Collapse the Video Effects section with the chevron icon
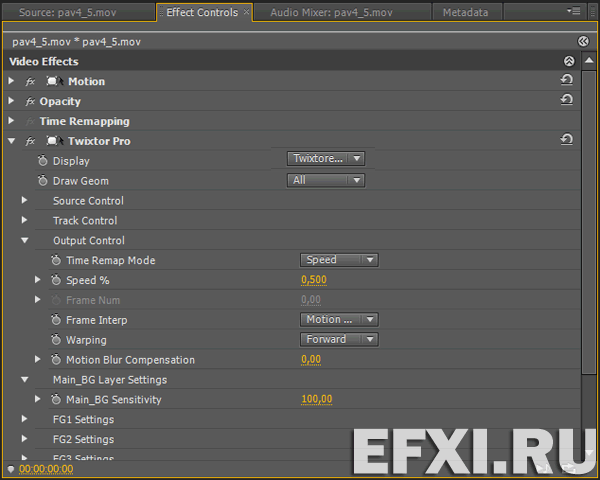 point(569,61)
